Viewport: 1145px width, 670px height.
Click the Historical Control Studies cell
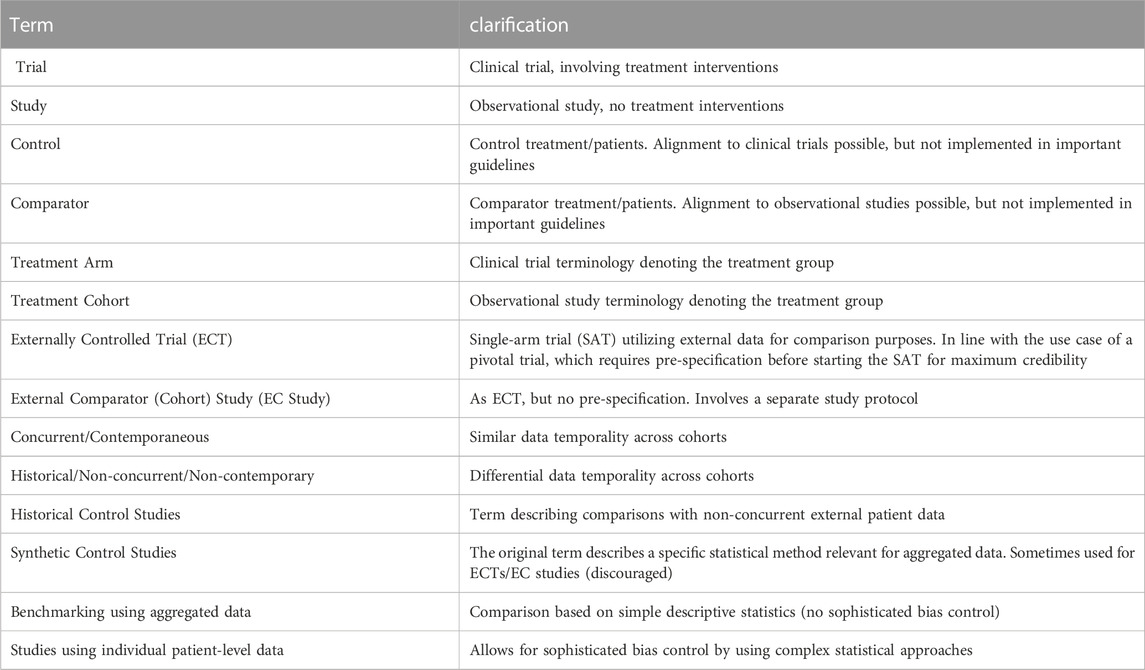(x=229, y=515)
